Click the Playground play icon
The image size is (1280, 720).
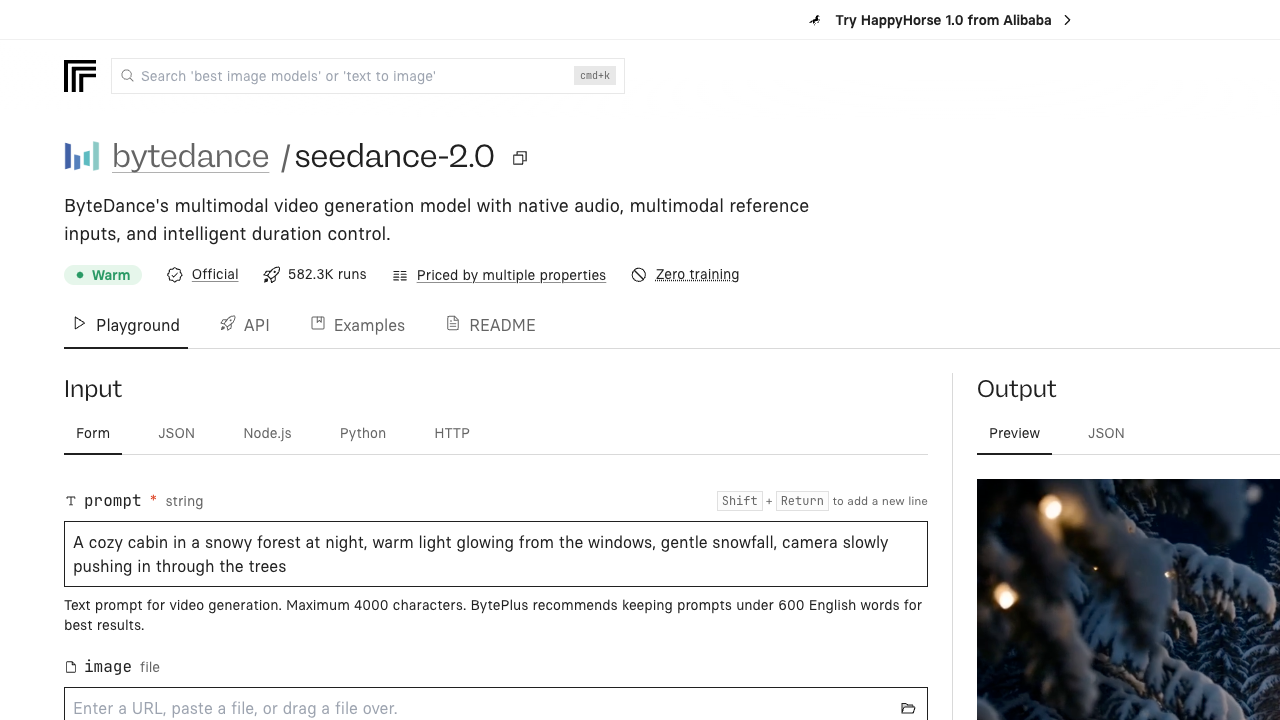80,323
